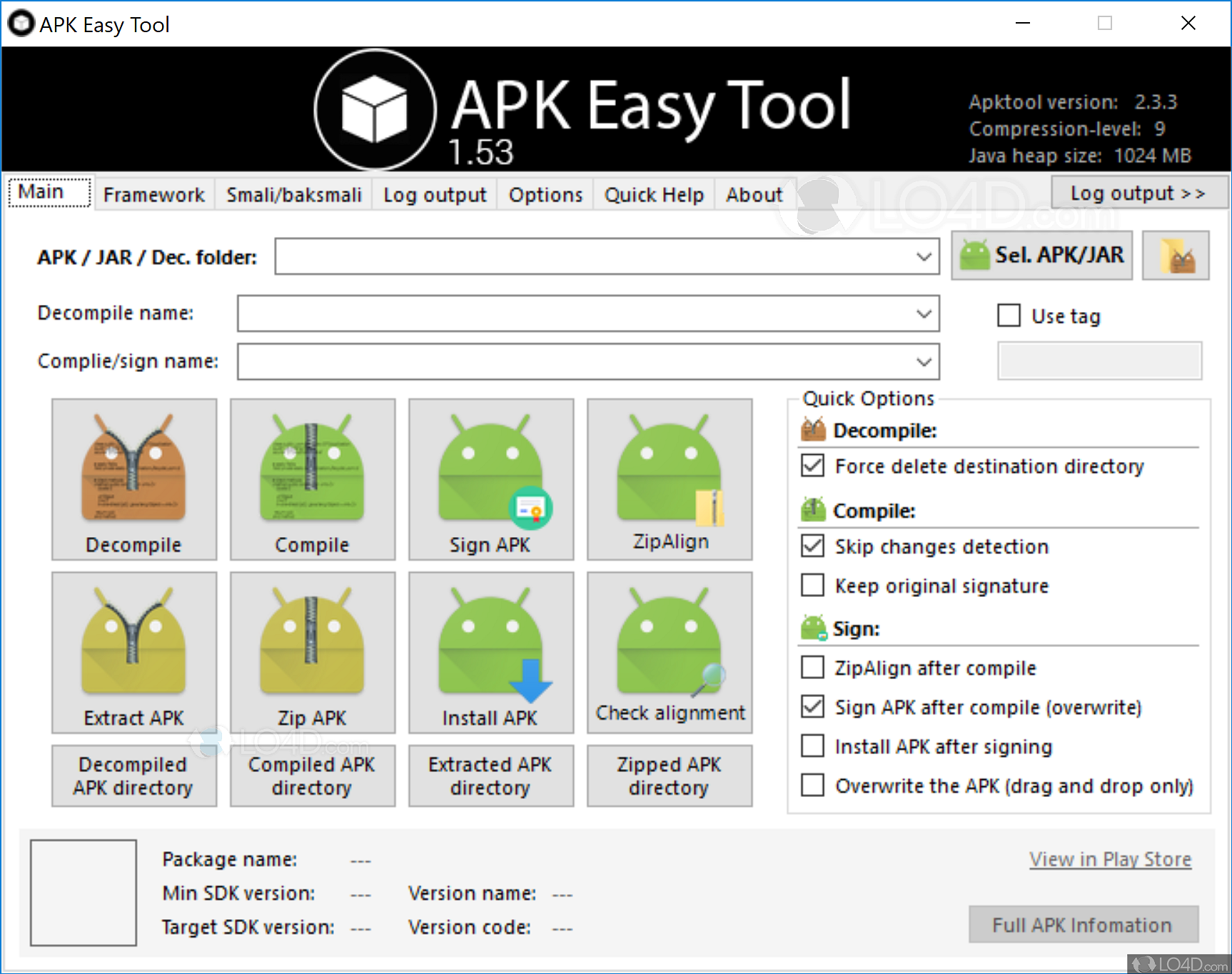
Task: Click the Version code label
Action: pos(470,927)
